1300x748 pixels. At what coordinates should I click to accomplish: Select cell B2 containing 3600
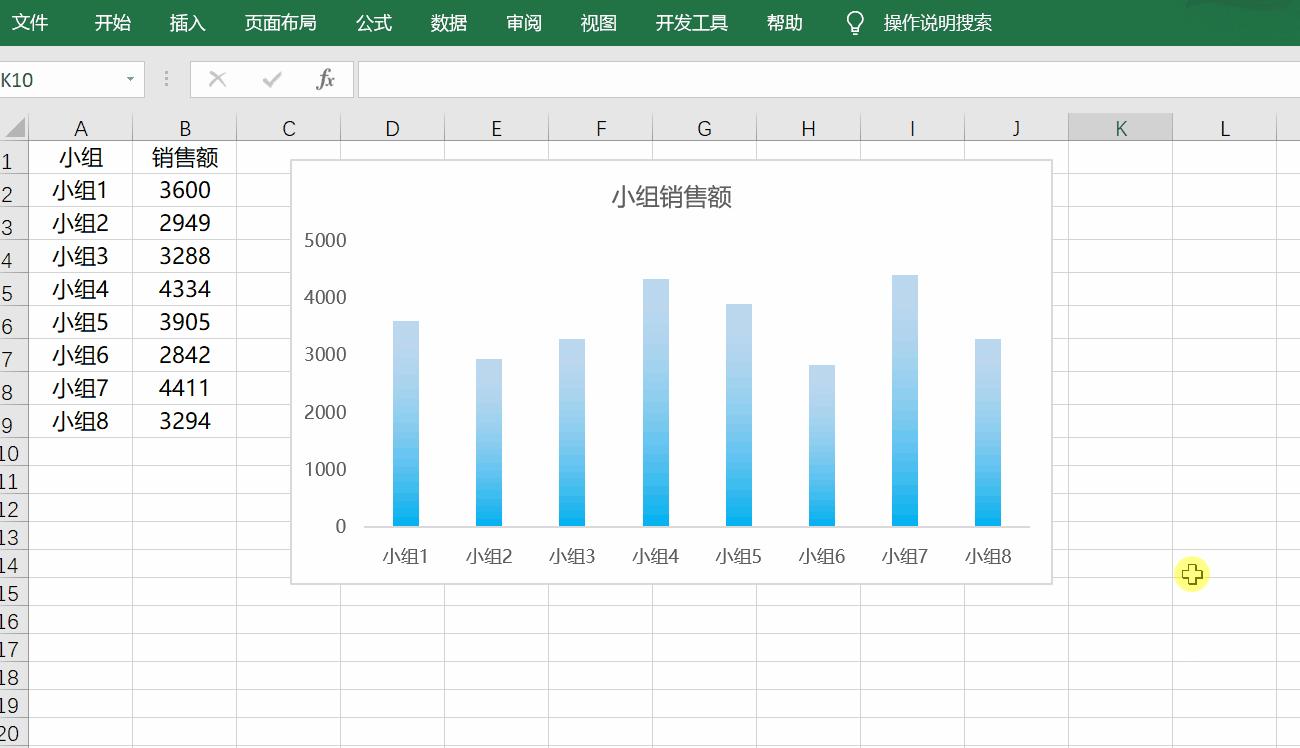tap(184, 190)
